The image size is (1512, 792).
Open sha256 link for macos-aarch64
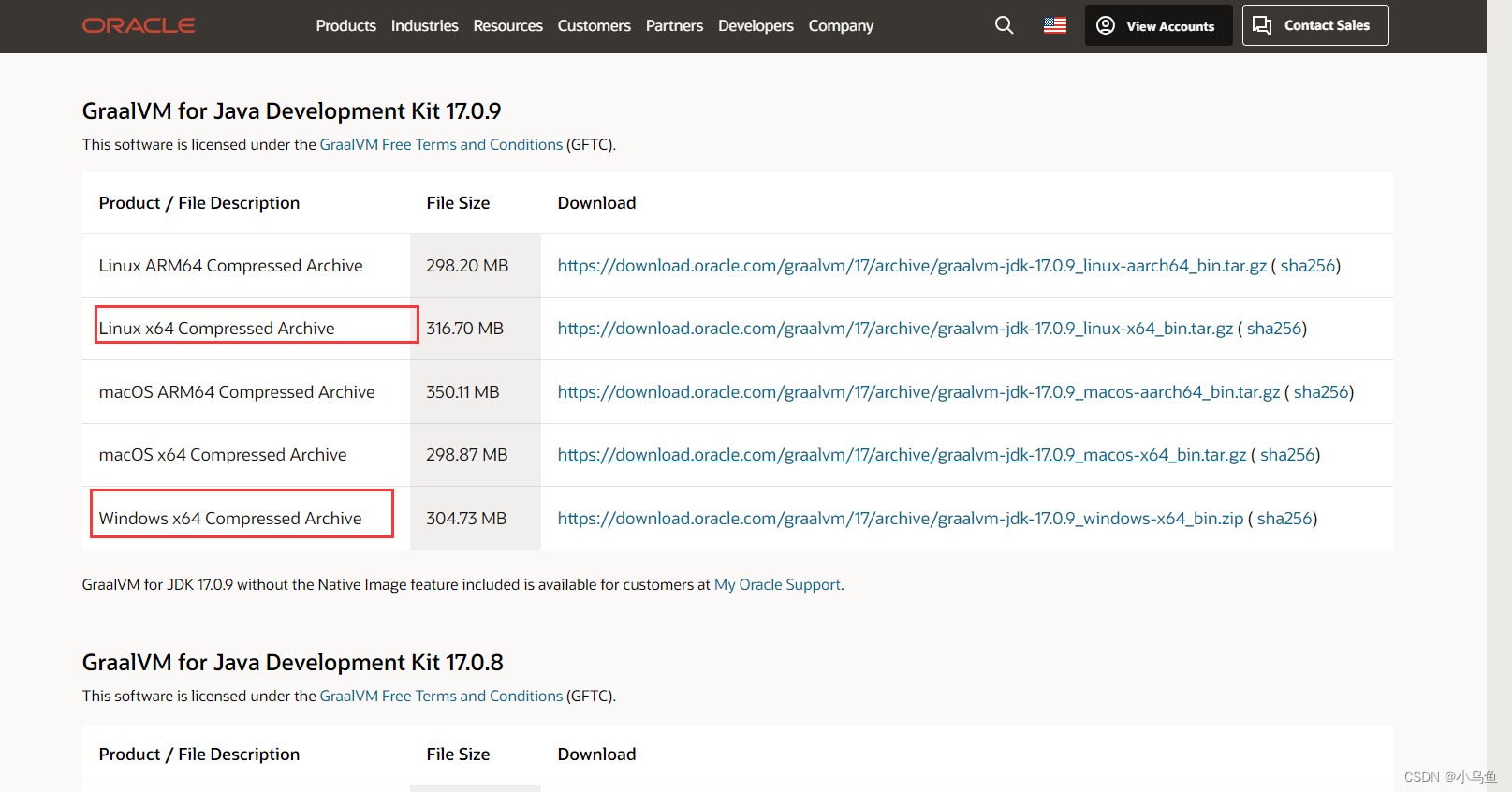click(x=1320, y=392)
